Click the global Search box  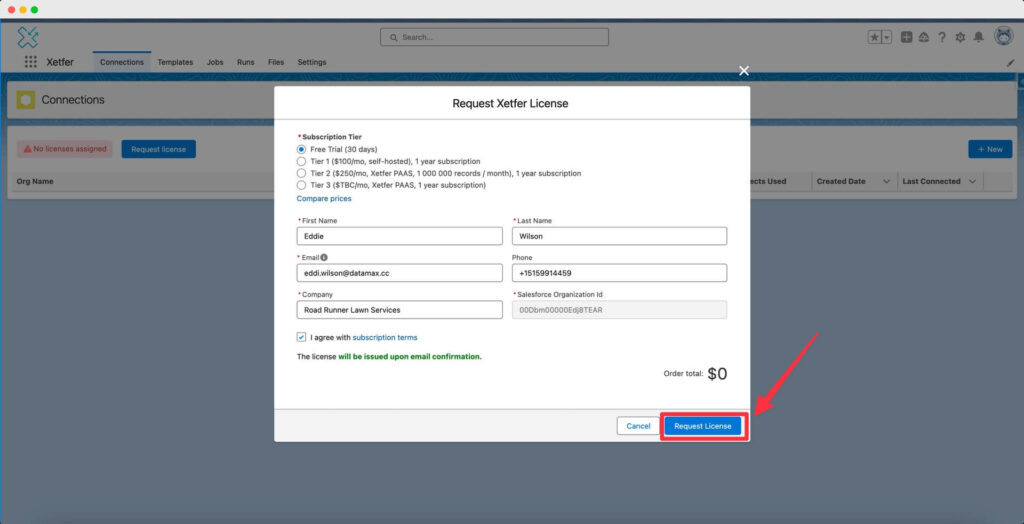494,37
